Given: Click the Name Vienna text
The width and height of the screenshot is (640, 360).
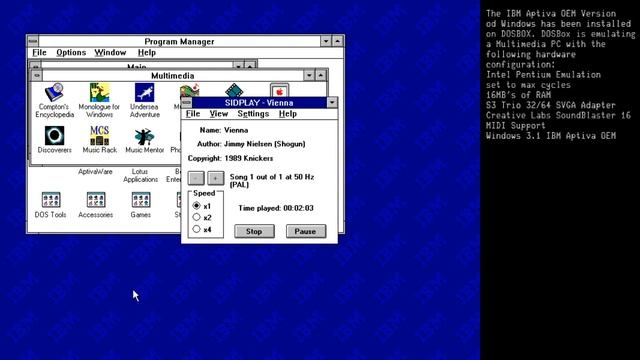Looking at the screenshot, I should coord(224,130).
